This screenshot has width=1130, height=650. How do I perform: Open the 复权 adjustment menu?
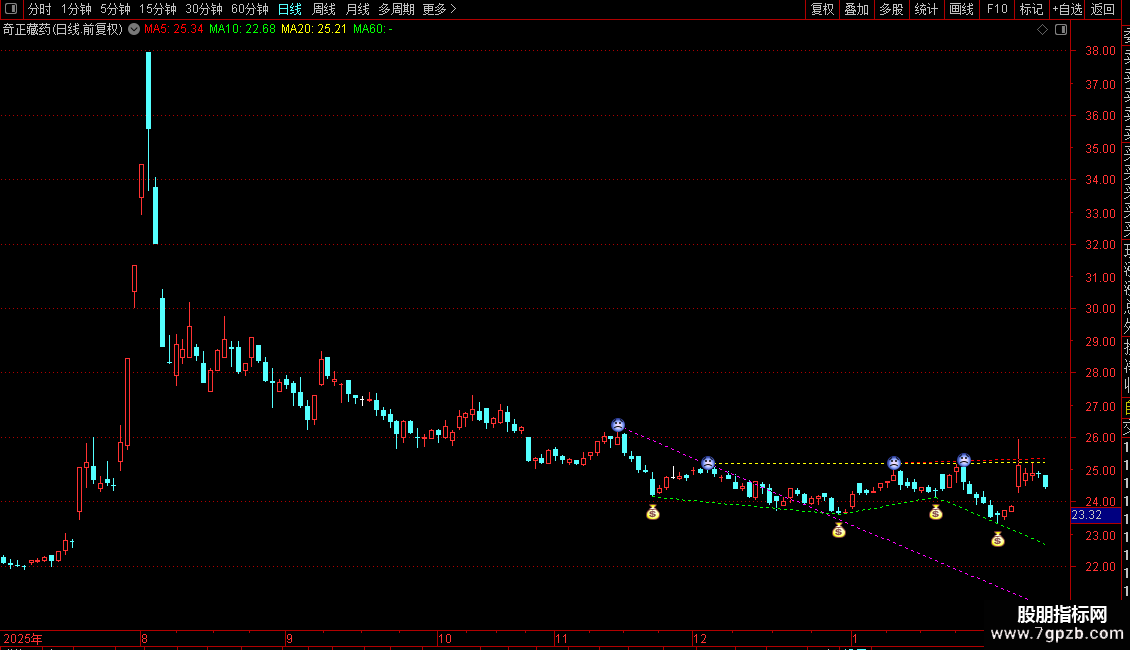coord(822,9)
